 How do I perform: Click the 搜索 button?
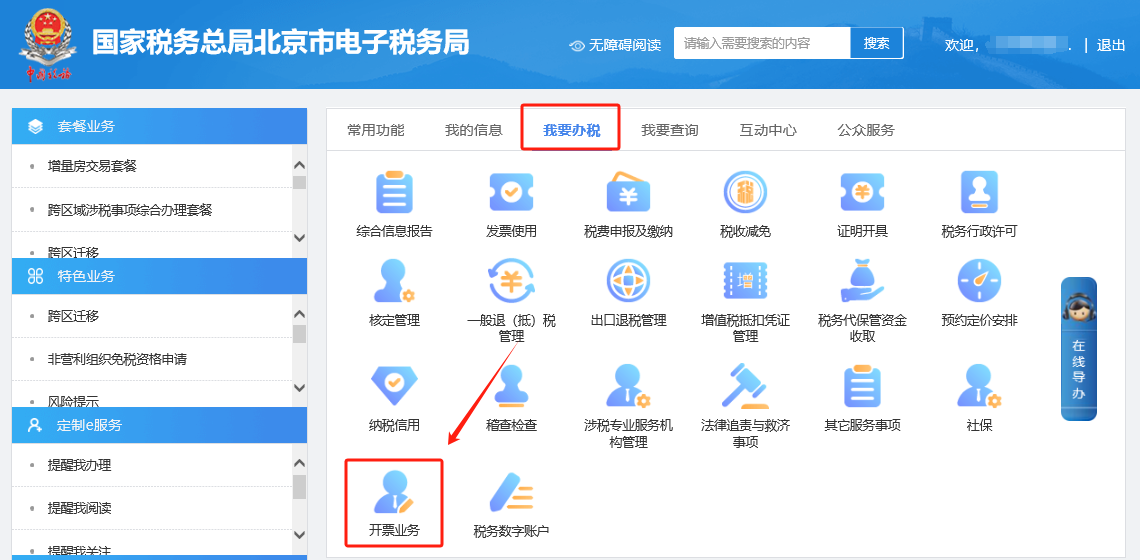(x=877, y=43)
